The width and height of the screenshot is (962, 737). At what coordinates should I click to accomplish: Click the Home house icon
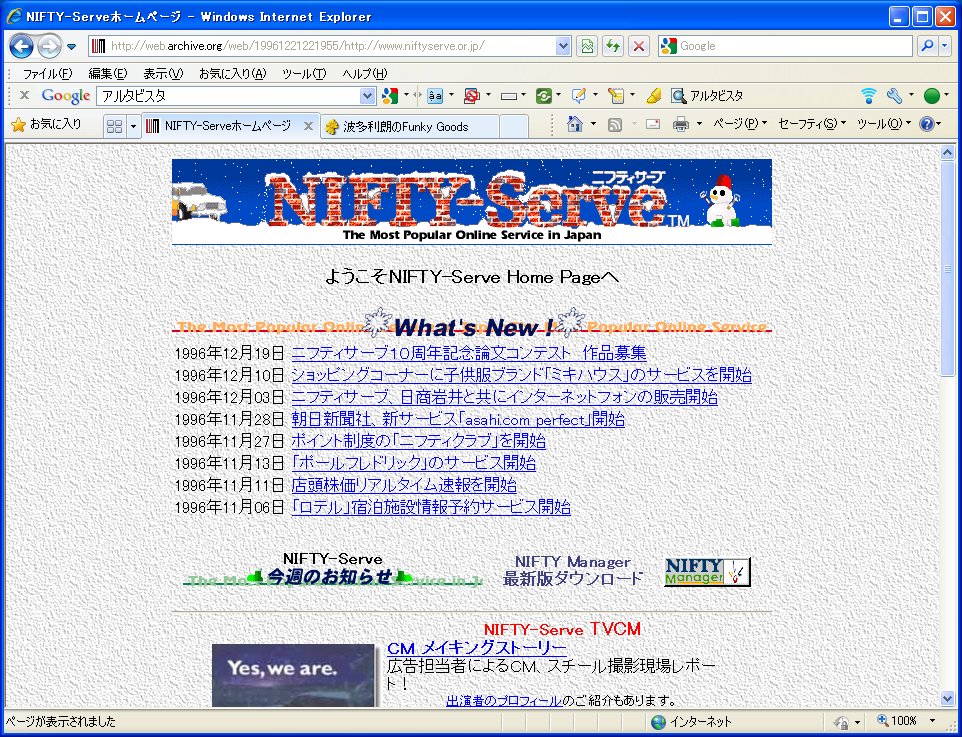coord(575,125)
